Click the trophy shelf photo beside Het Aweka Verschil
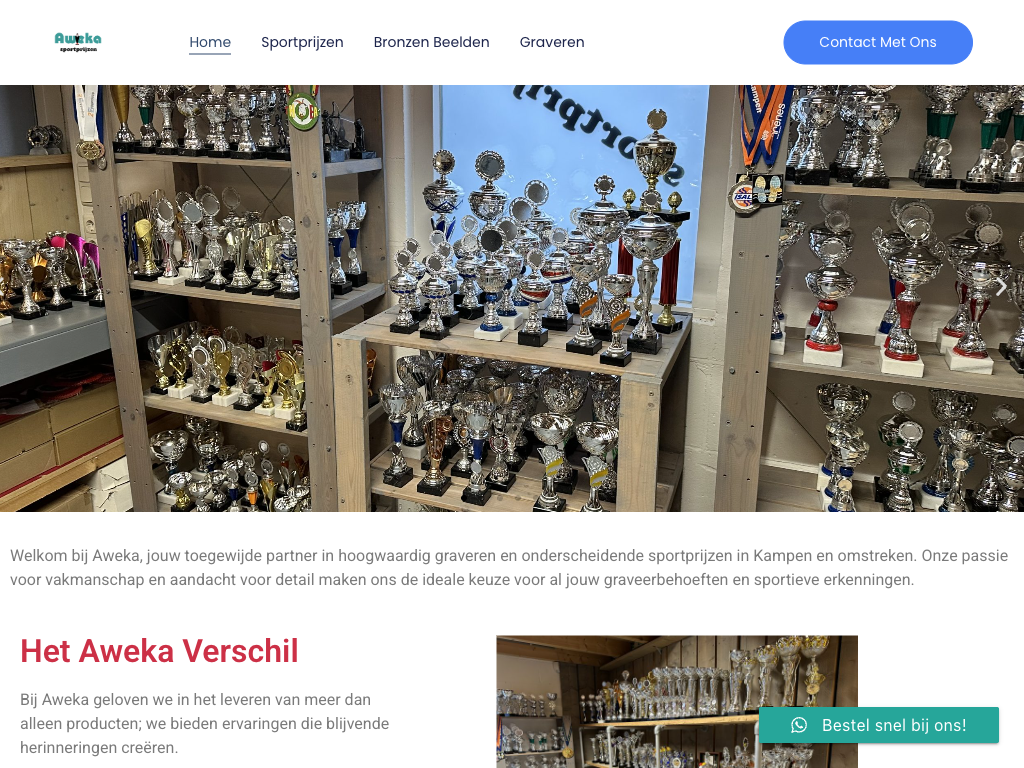The width and height of the screenshot is (1024, 768). pos(677,701)
